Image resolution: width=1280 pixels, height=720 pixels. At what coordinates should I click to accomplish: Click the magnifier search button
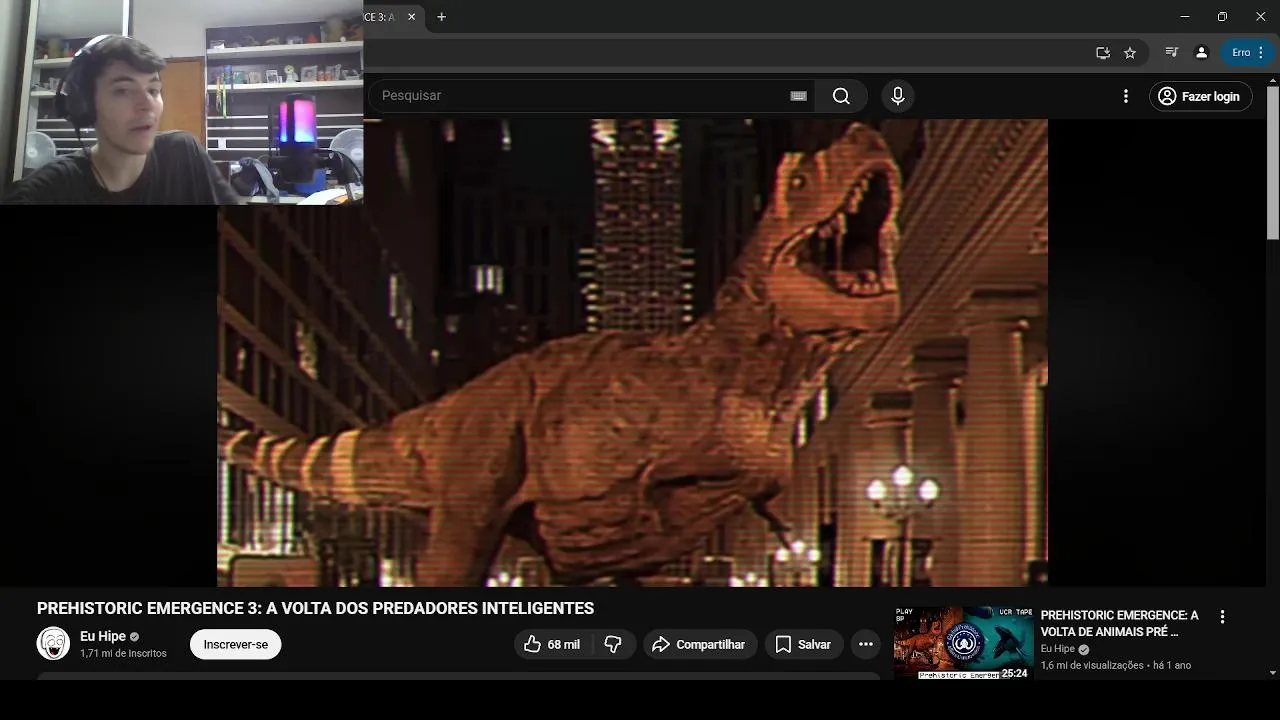[x=841, y=96]
